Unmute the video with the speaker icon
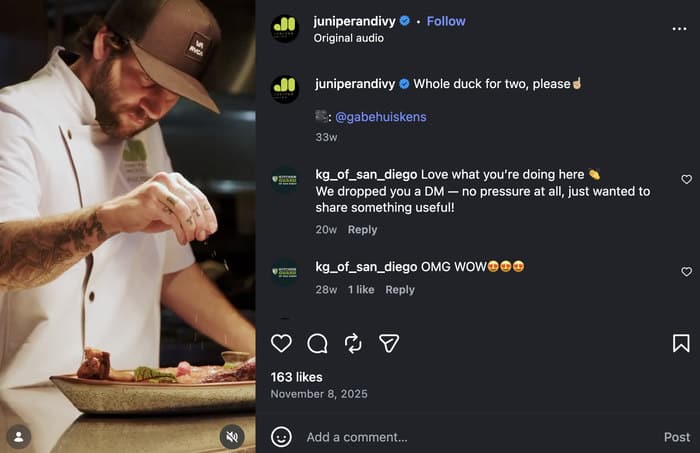This screenshot has width=700, height=453. [x=232, y=436]
